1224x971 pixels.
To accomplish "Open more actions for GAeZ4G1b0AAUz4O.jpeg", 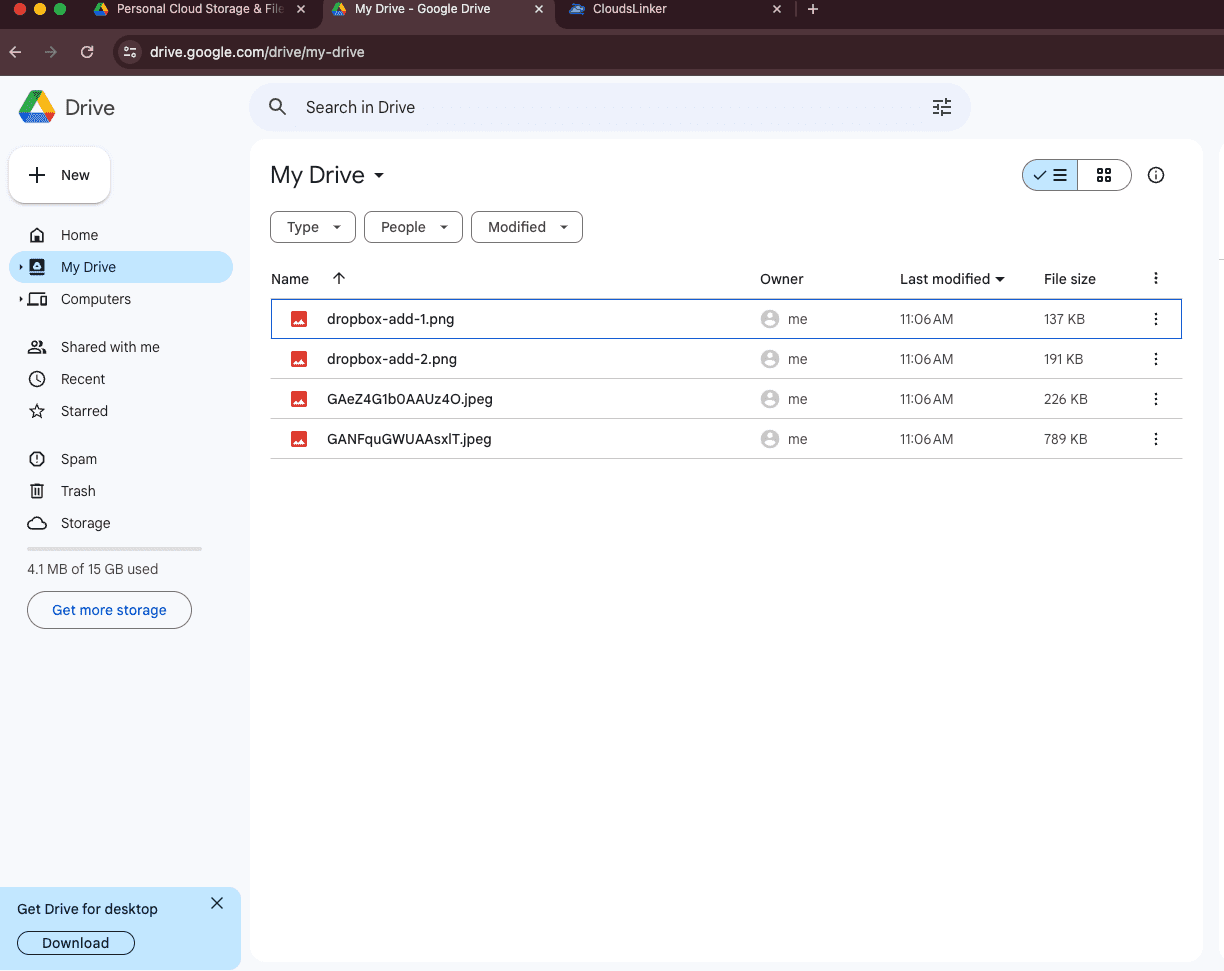I will pos(1156,399).
